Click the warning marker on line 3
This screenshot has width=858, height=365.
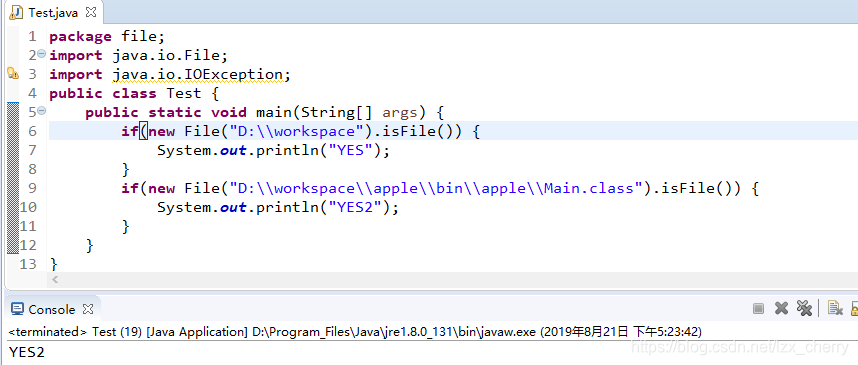coord(13,73)
